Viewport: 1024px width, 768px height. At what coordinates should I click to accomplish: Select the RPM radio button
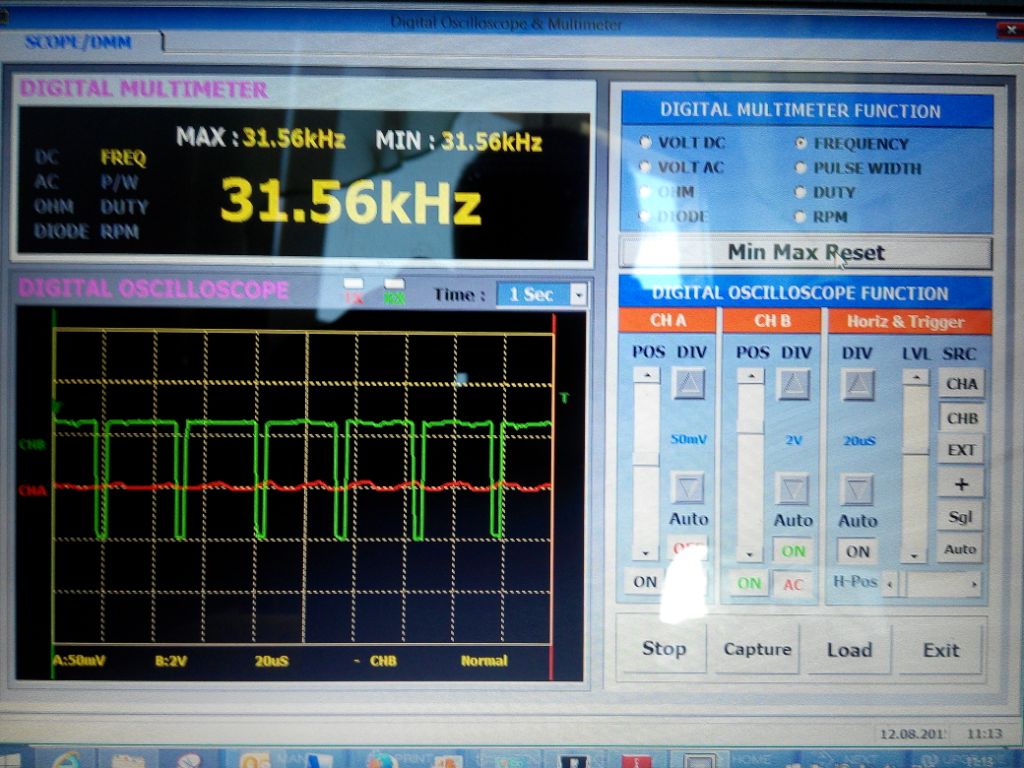pyautogui.click(x=801, y=216)
